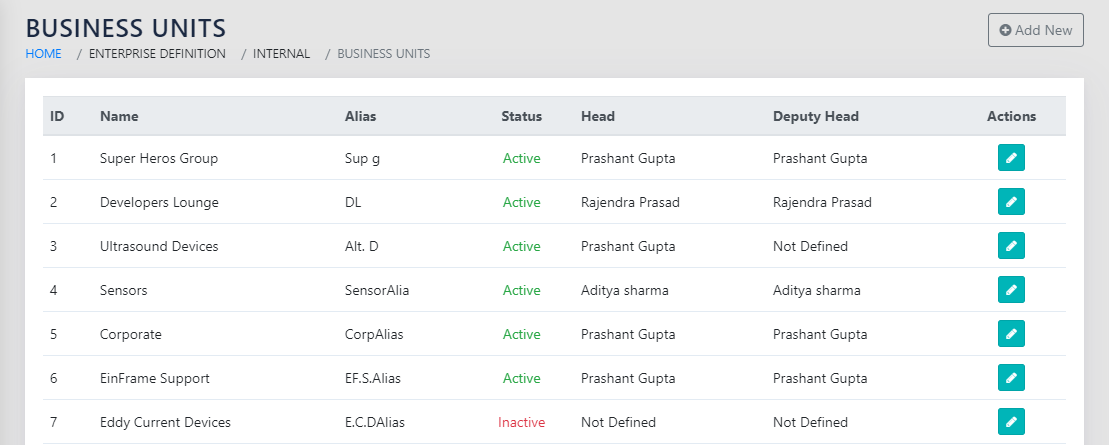Select INTERNAL breadcrumb item
This screenshot has height=445, width=1109.
[x=281, y=54]
